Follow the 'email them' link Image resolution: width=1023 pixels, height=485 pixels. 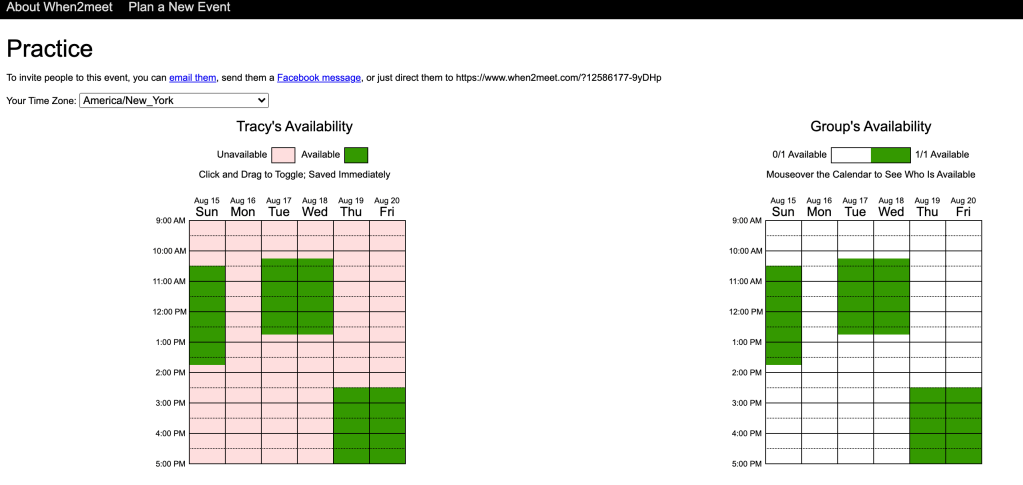[x=193, y=78]
